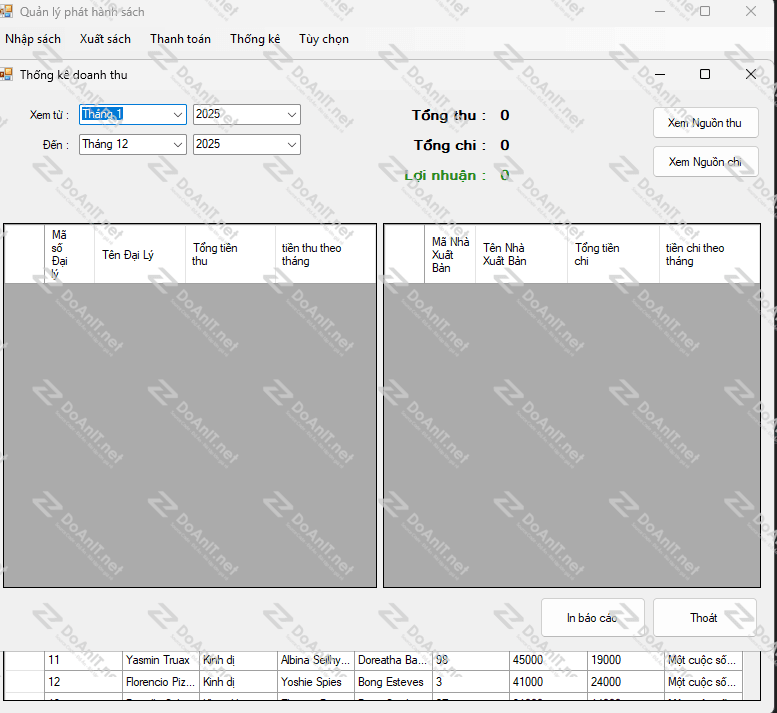This screenshot has width=777, height=713.
Task: Open the Tùy chọn menu
Action: tap(324, 39)
